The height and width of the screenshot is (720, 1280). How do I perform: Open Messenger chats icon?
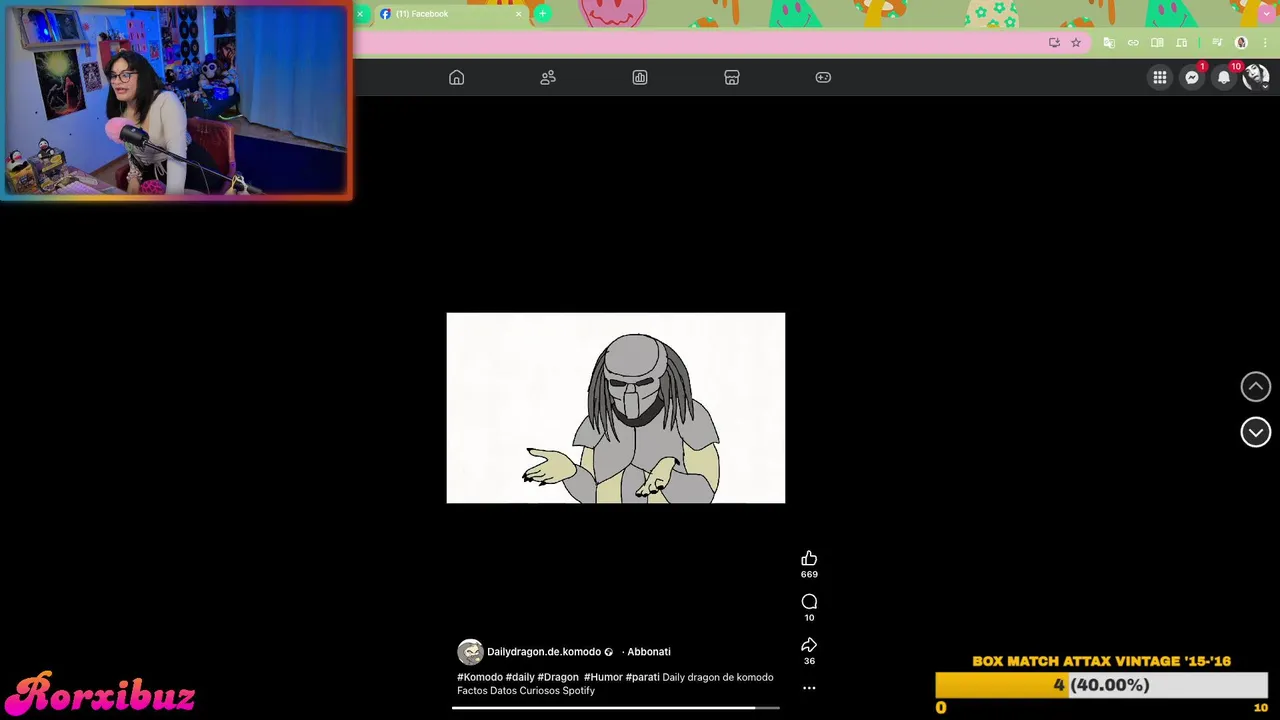tap(1192, 77)
